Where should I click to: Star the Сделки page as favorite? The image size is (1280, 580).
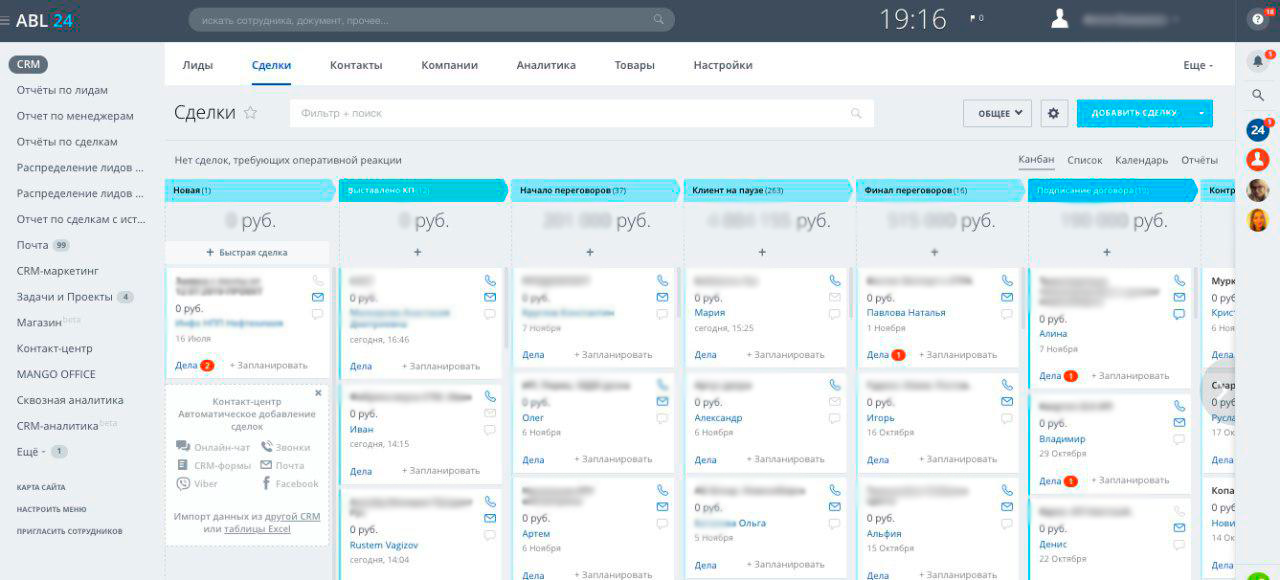(251, 113)
